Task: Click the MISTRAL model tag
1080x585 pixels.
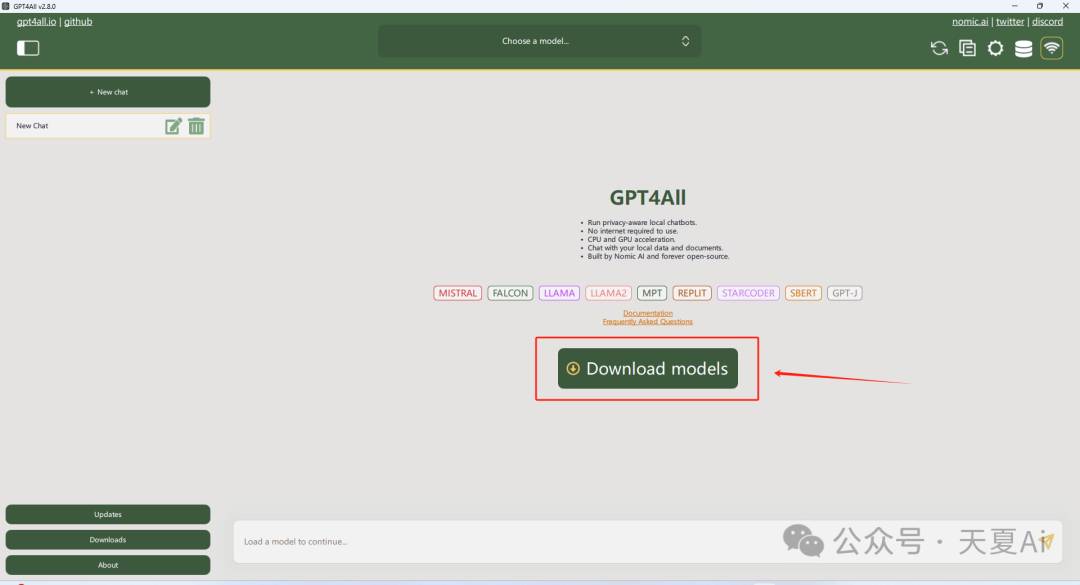Action: tap(457, 293)
